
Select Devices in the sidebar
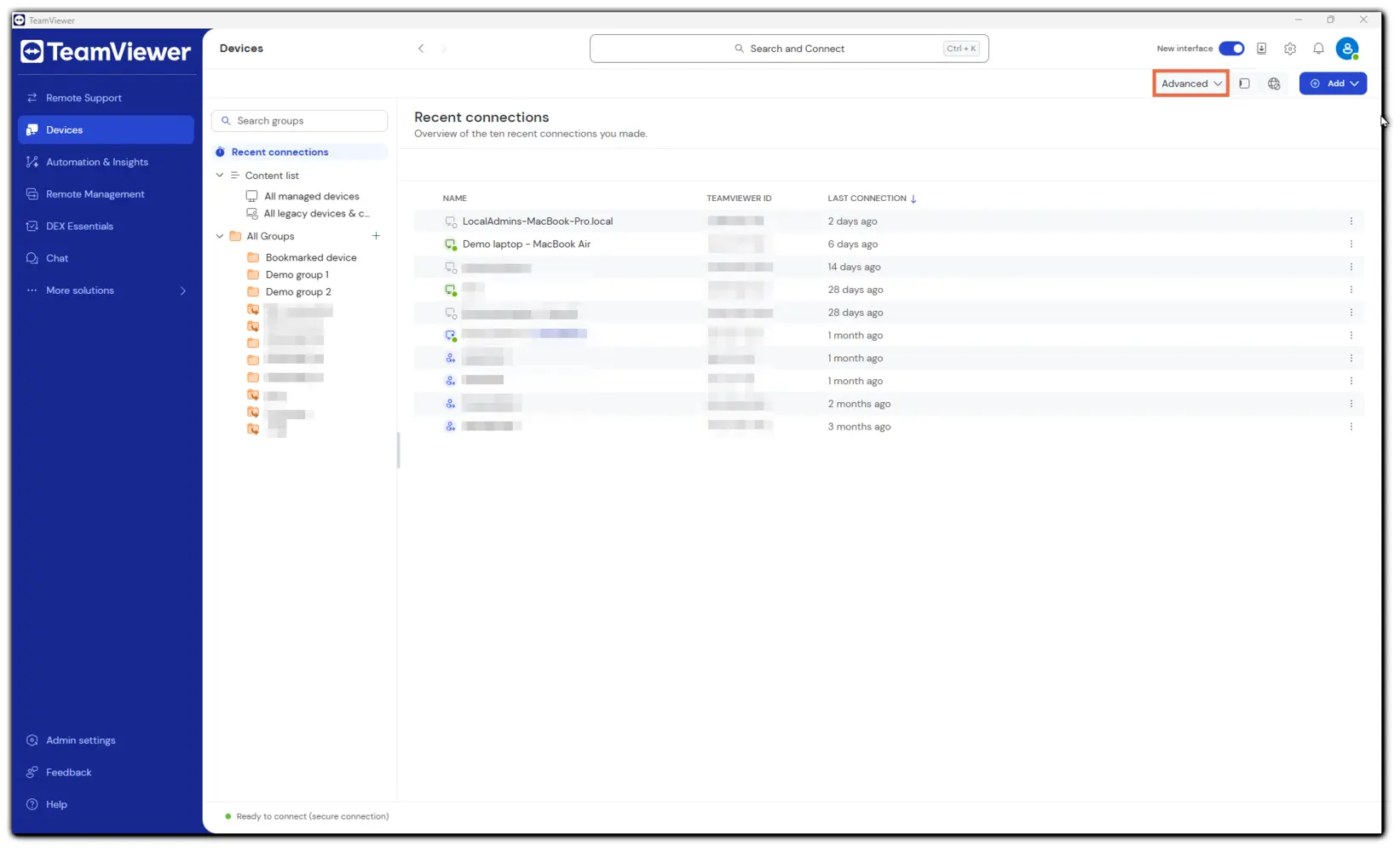tap(106, 130)
